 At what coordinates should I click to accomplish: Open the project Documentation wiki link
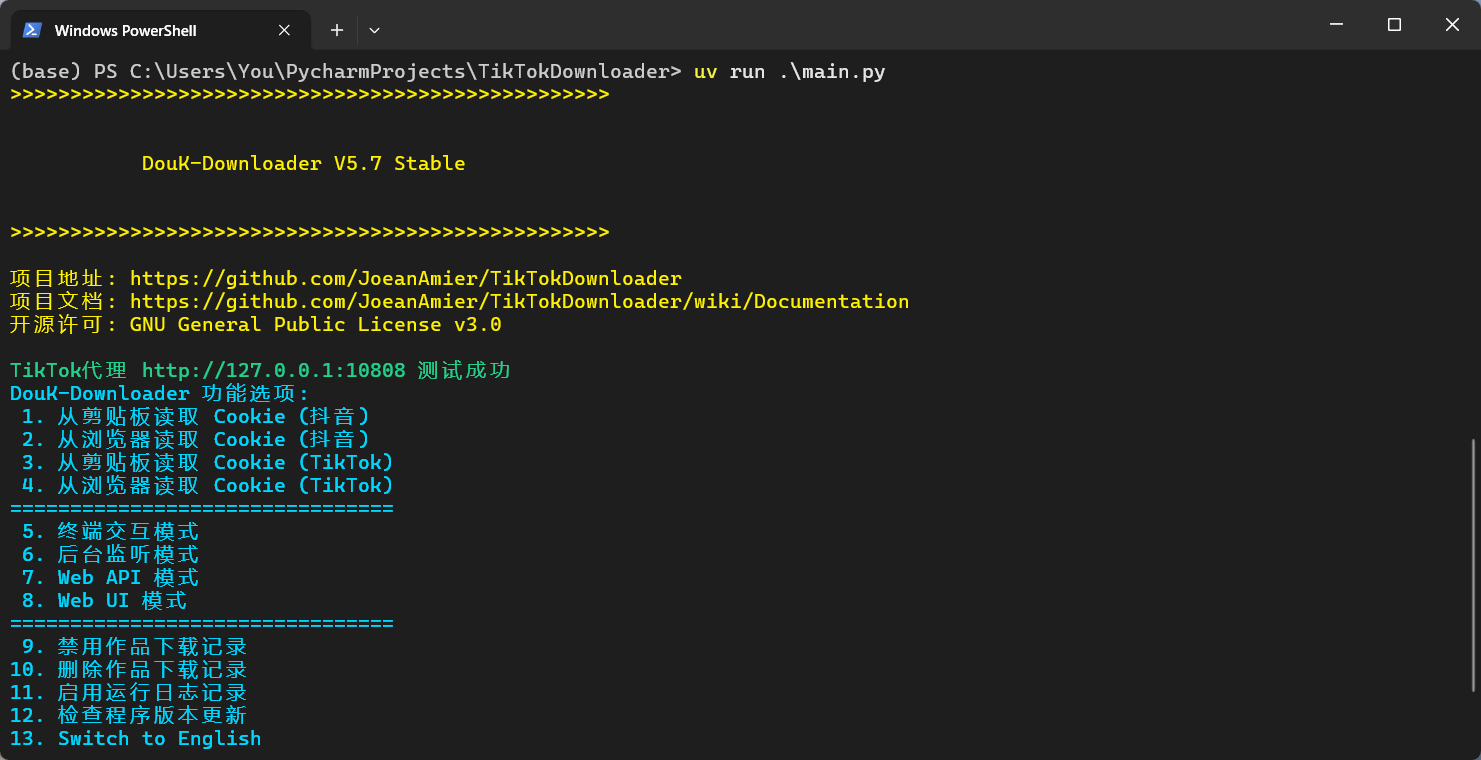pyautogui.click(x=520, y=301)
